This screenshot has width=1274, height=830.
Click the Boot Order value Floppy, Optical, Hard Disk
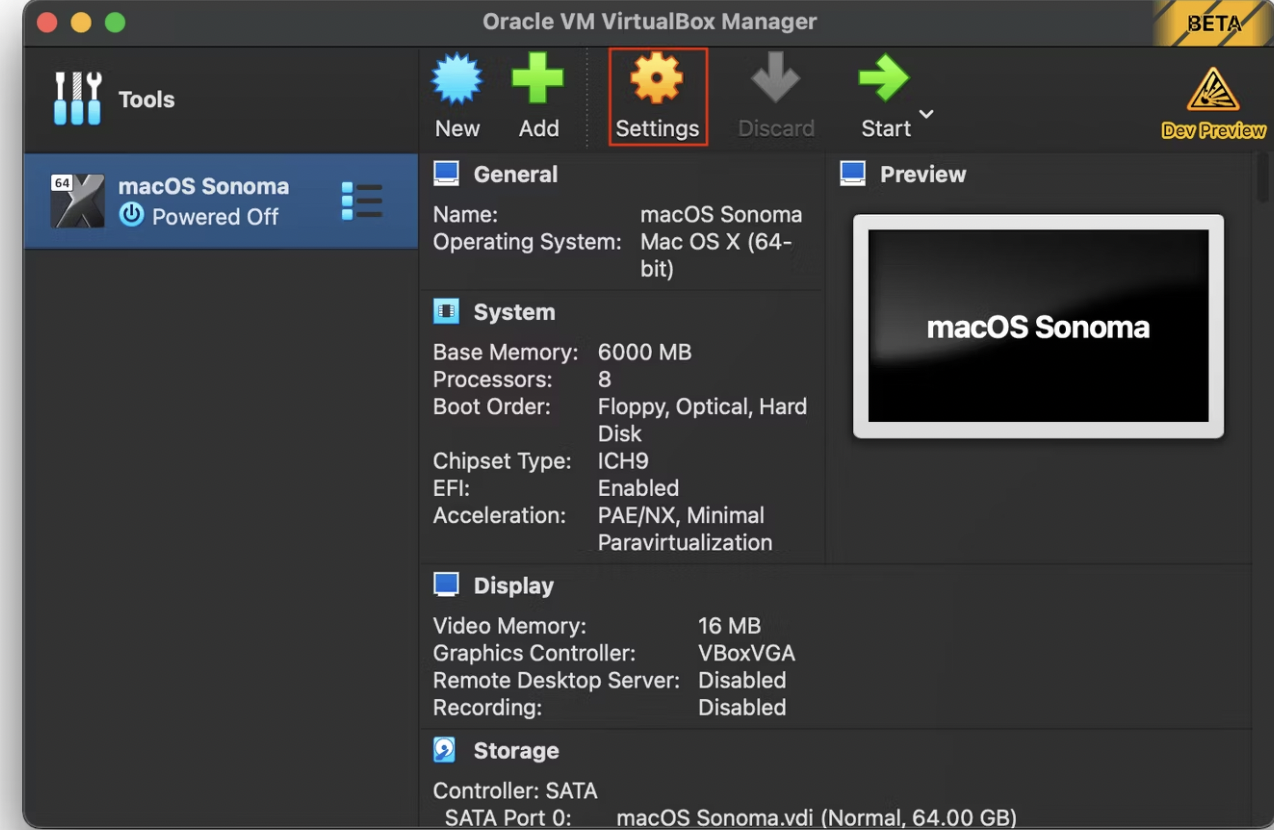pos(702,420)
